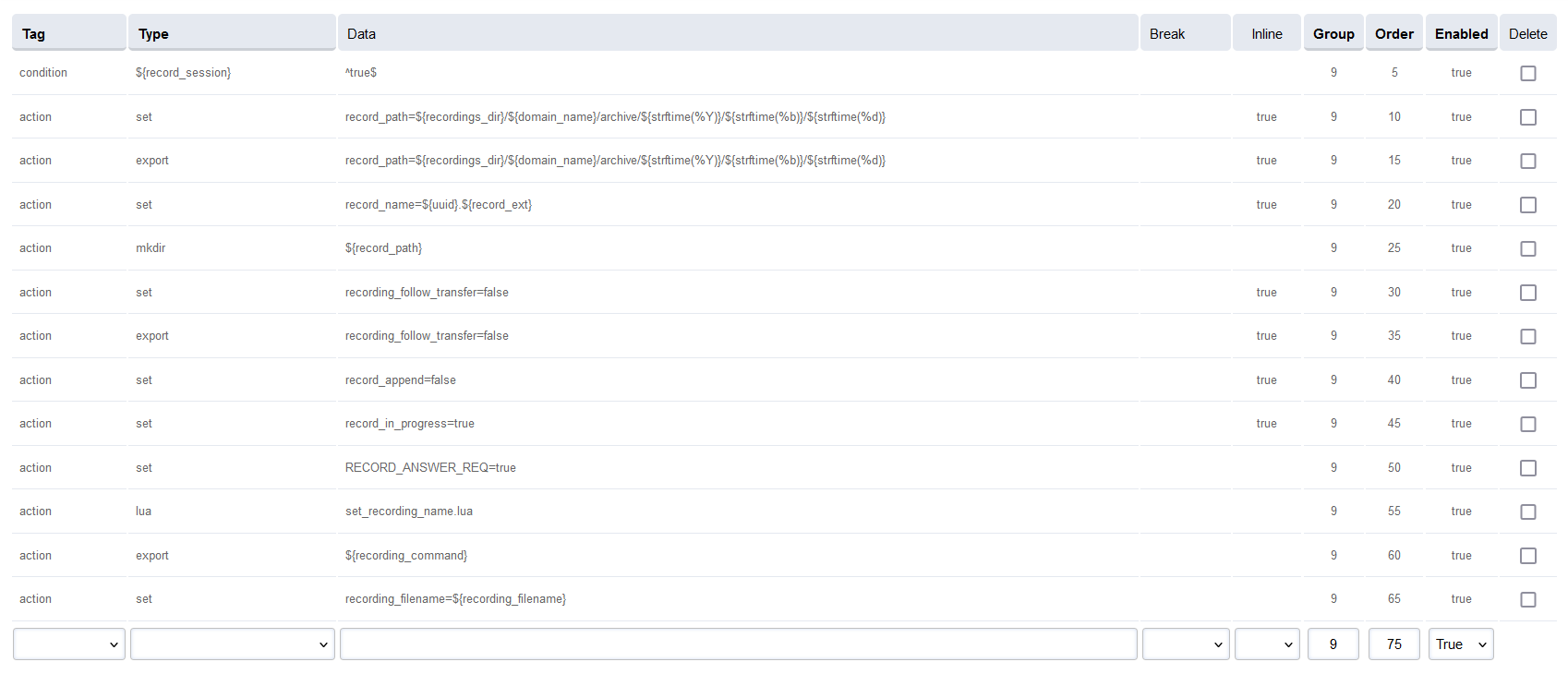Click the Order column header
Screen dimensions: 1568x674
point(1393,34)
